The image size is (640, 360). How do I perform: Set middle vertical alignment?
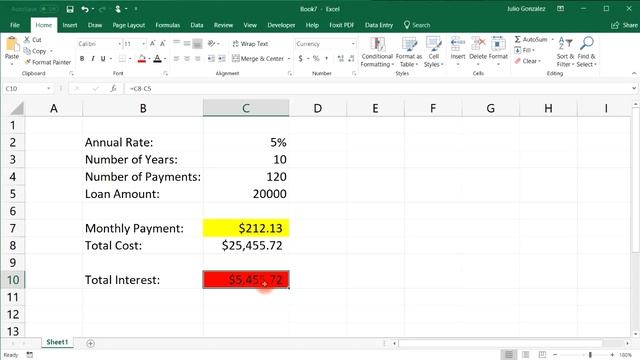pos(187,43)
